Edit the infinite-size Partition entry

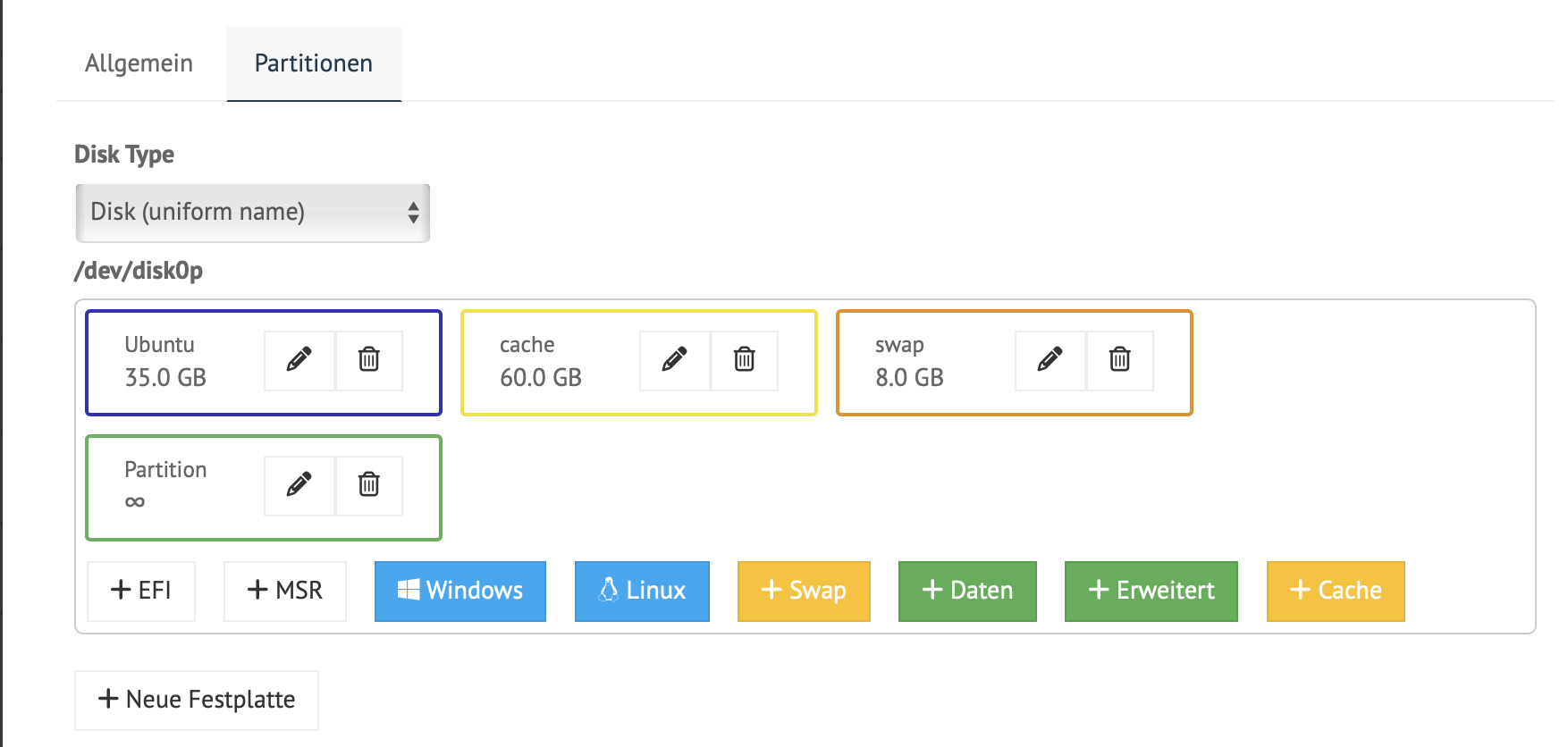coord(299,485)
